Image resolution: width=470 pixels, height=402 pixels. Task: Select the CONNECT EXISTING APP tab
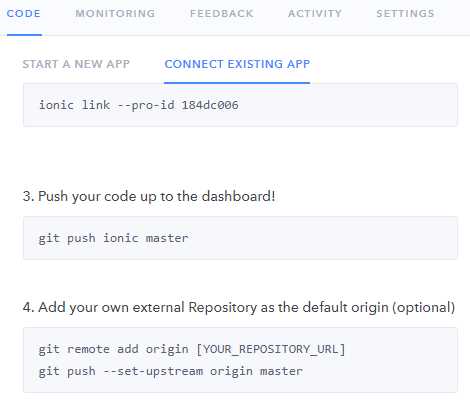[237, 64]
